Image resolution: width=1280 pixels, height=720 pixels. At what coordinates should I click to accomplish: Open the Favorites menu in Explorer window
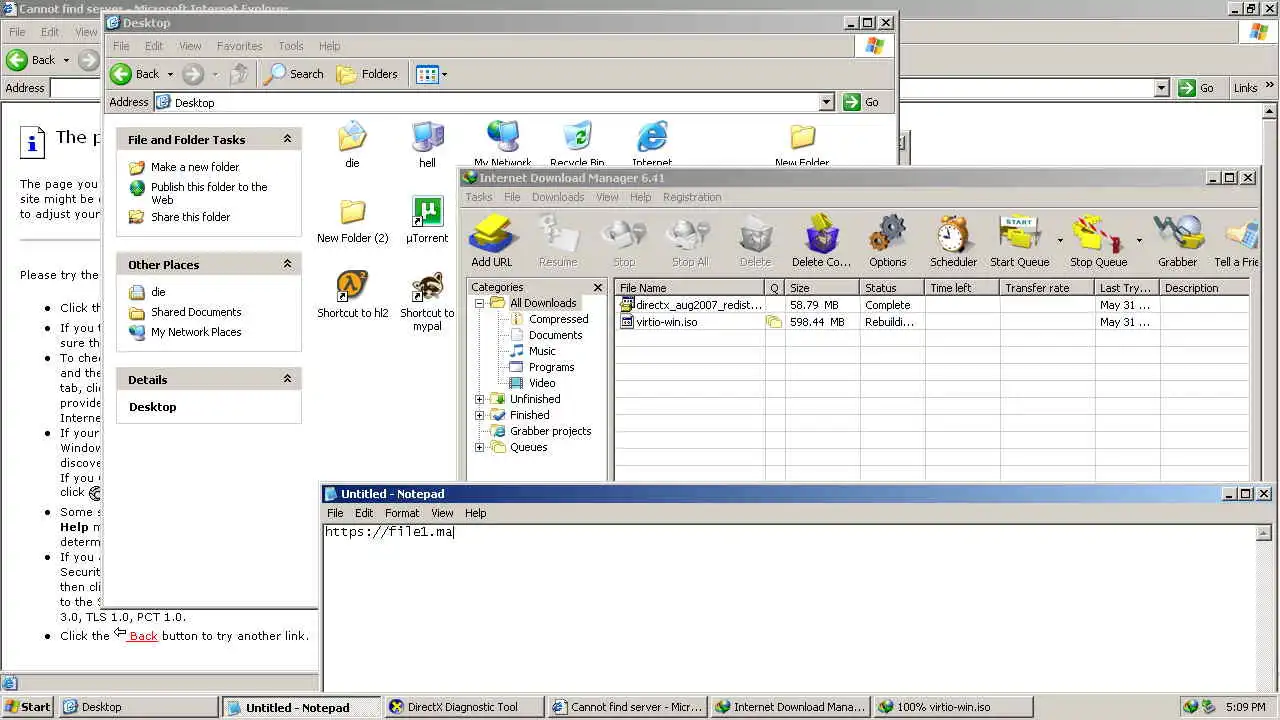[240, 46]
